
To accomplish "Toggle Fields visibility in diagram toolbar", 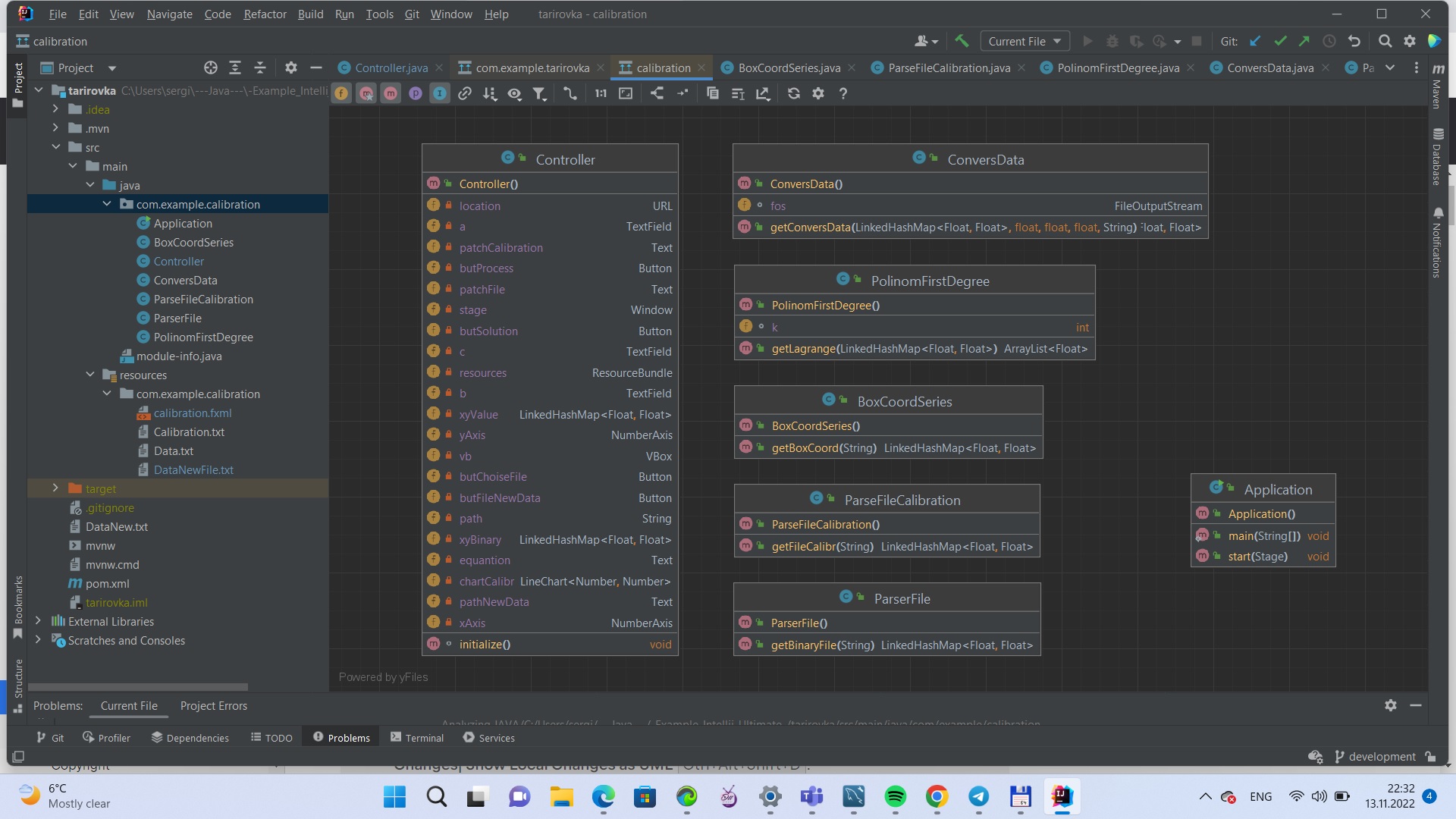I will [342, 93].
